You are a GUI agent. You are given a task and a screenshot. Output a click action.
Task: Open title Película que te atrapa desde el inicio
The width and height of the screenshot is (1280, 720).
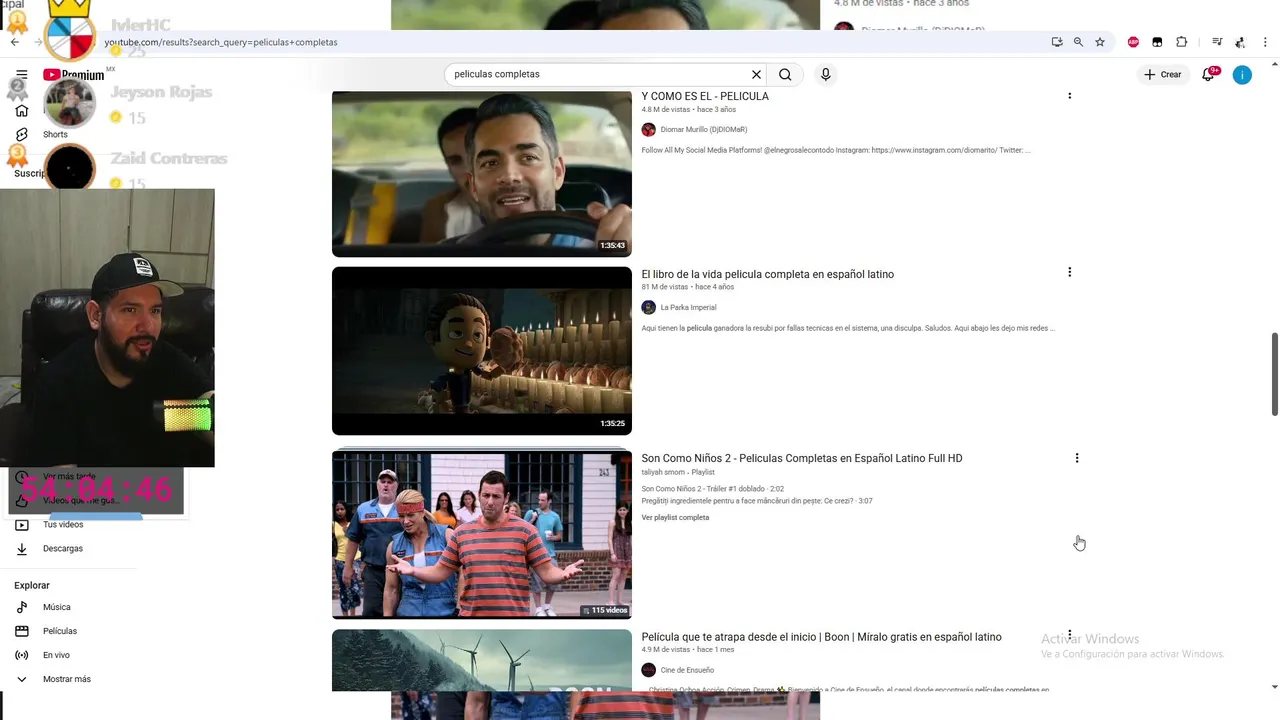(x=821, y=637)
